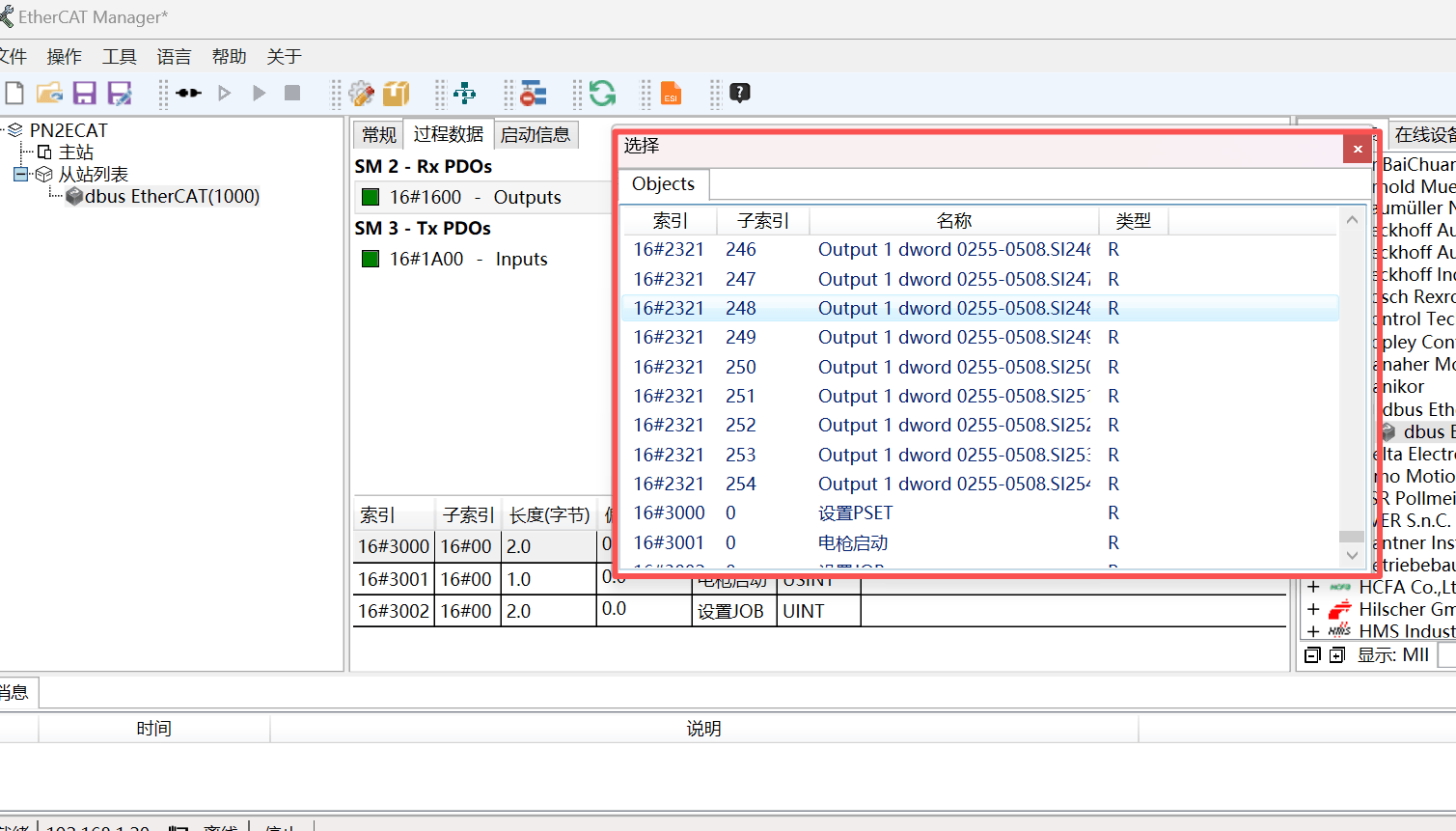Toggle green box for 16#1A00 Inputs
The image size is (1456, 831).
click(x=370, y=260)
